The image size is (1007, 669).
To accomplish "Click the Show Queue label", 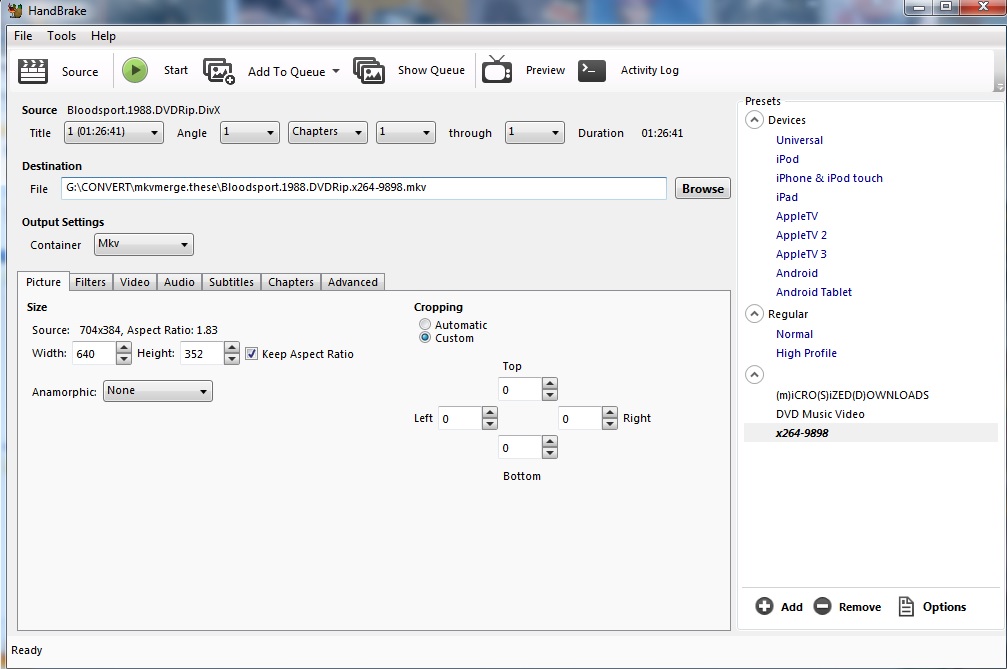I will (x=432, y=70).
